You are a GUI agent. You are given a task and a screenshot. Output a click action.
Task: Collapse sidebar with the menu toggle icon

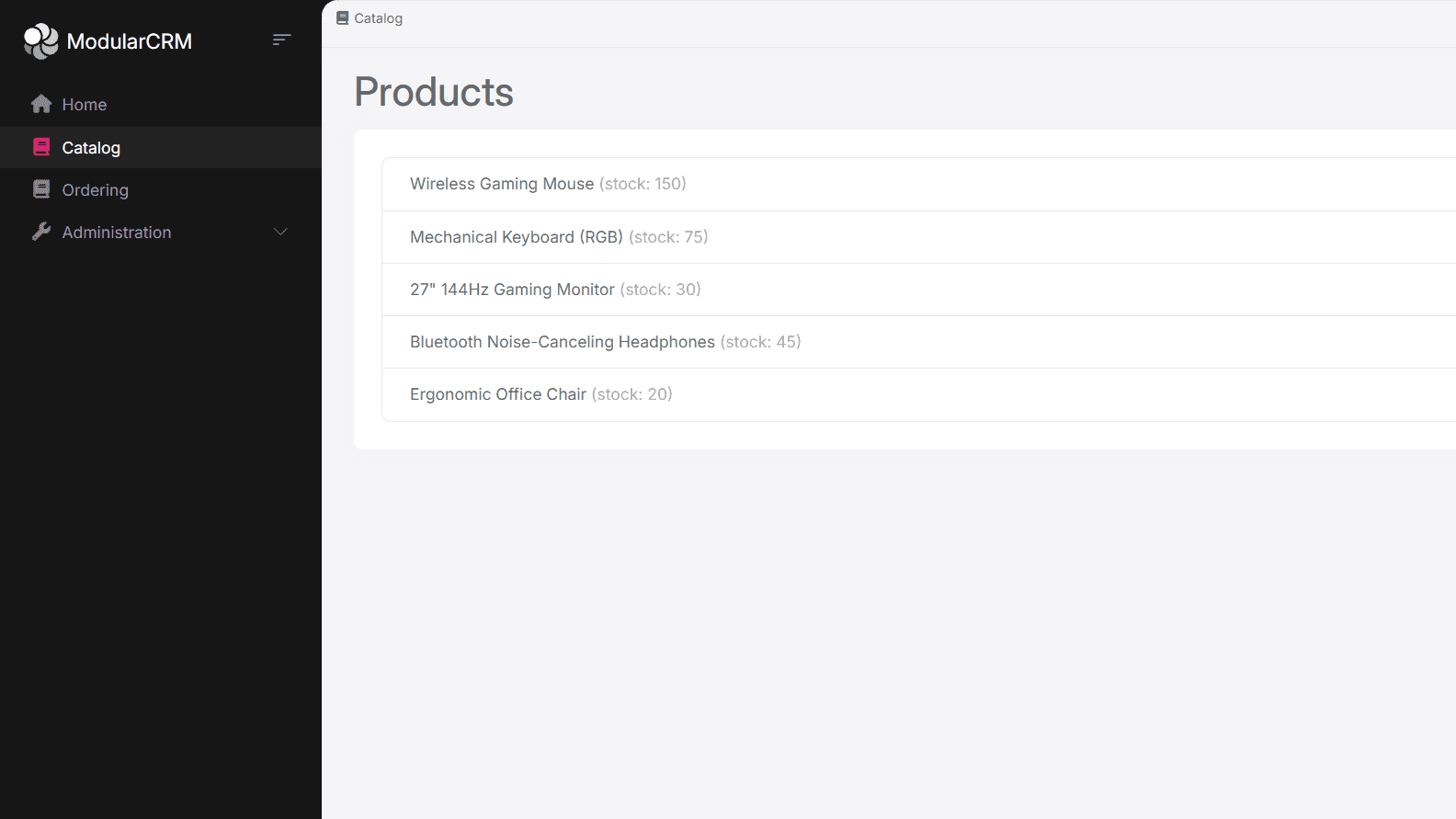pyautogui.click(x=282, y=40)
